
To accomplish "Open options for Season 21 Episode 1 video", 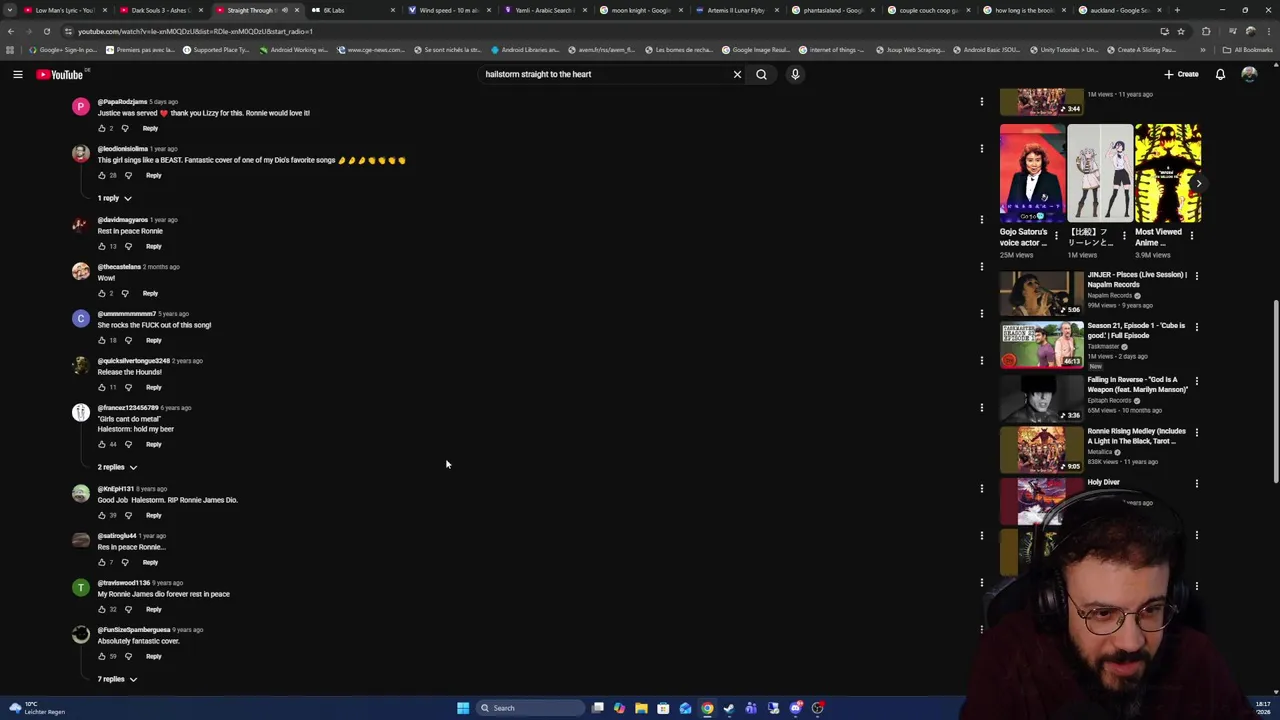I will tap(1196, 327).
